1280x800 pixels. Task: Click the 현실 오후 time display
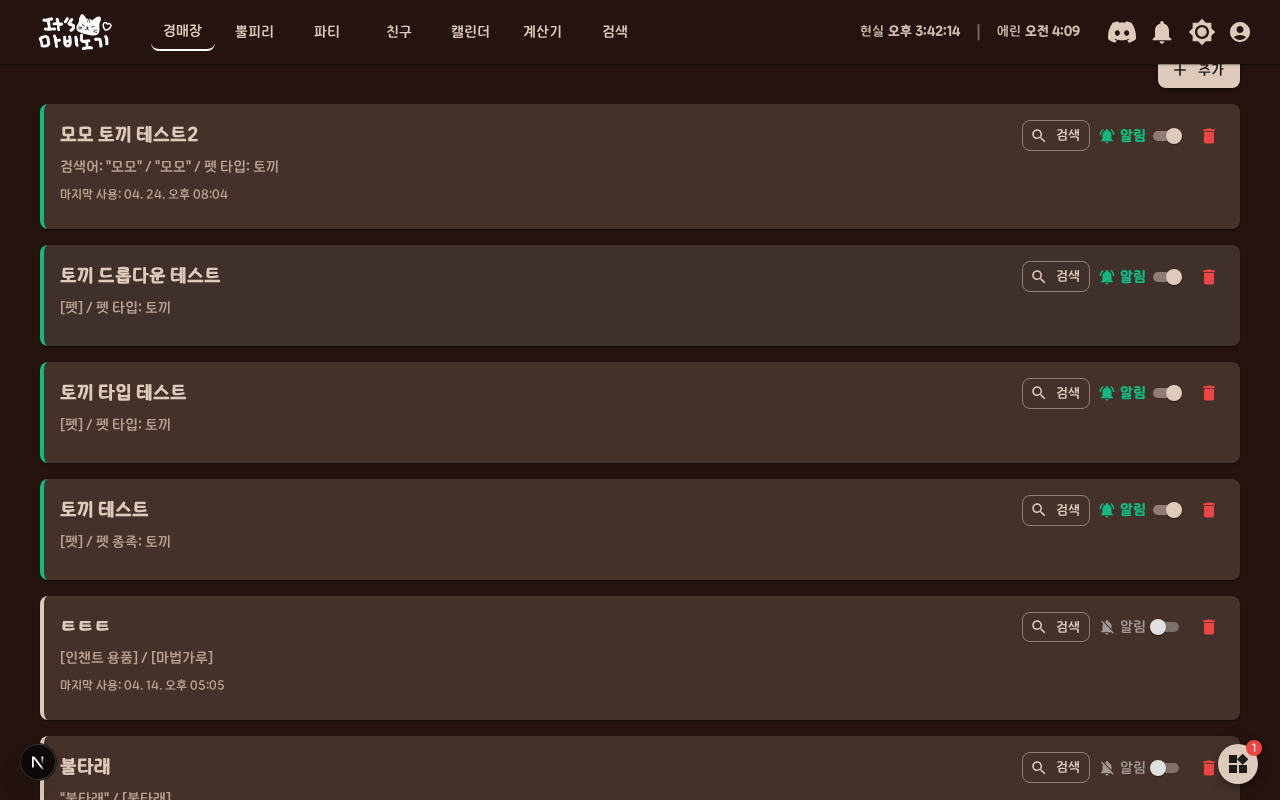click(910, 31)
